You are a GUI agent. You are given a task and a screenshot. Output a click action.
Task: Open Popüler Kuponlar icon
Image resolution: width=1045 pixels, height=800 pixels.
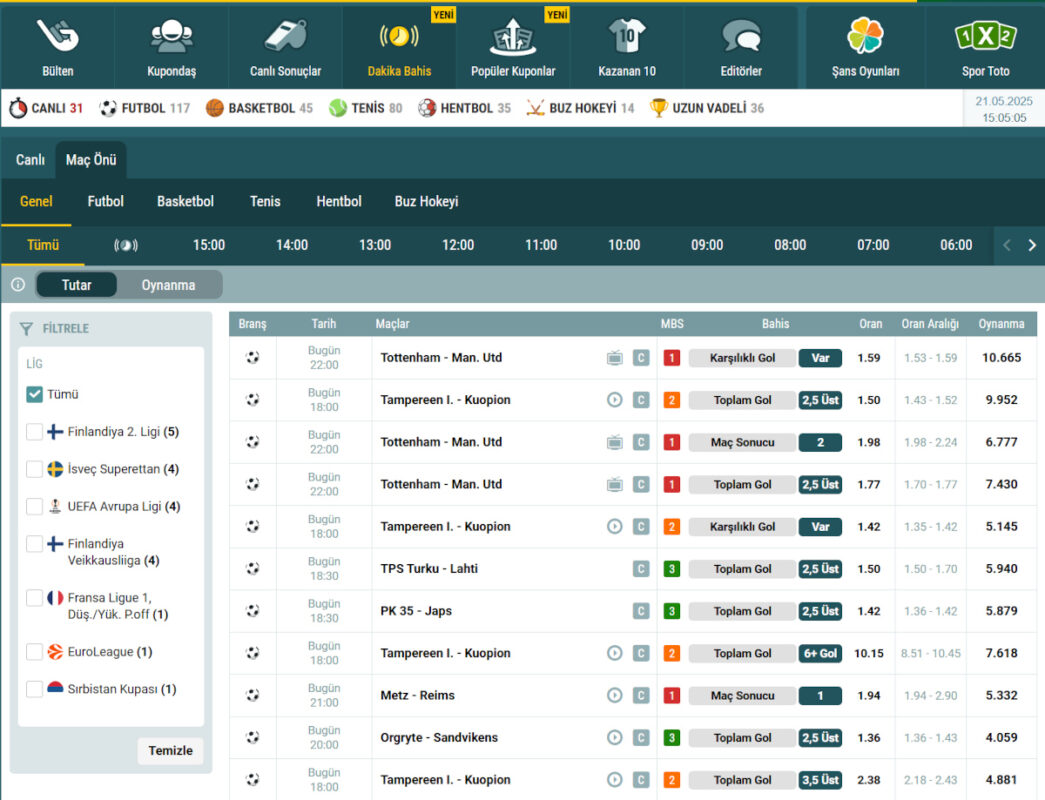coord(513,37)
